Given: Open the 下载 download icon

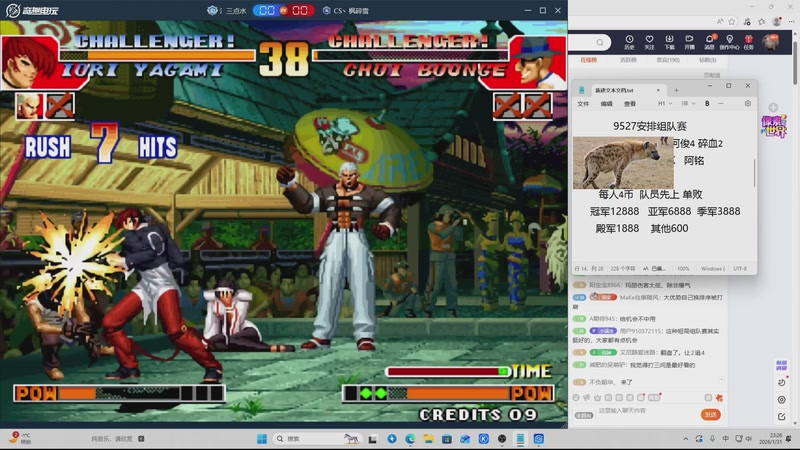Looking at the screenshot, I should [x=669, y=42].
